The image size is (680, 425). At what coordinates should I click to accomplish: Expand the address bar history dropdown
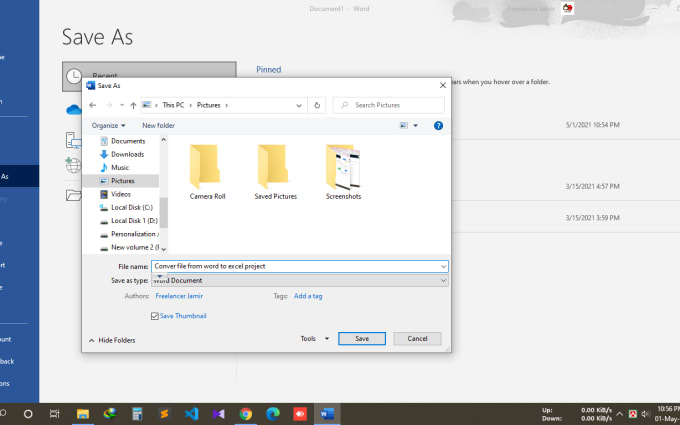299,105
